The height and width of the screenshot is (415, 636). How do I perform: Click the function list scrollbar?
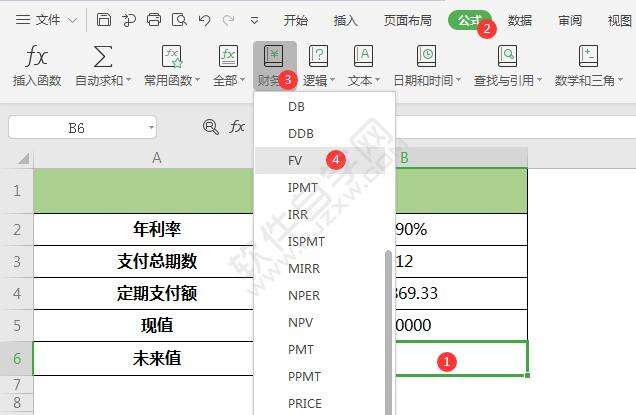coord(388,333)
